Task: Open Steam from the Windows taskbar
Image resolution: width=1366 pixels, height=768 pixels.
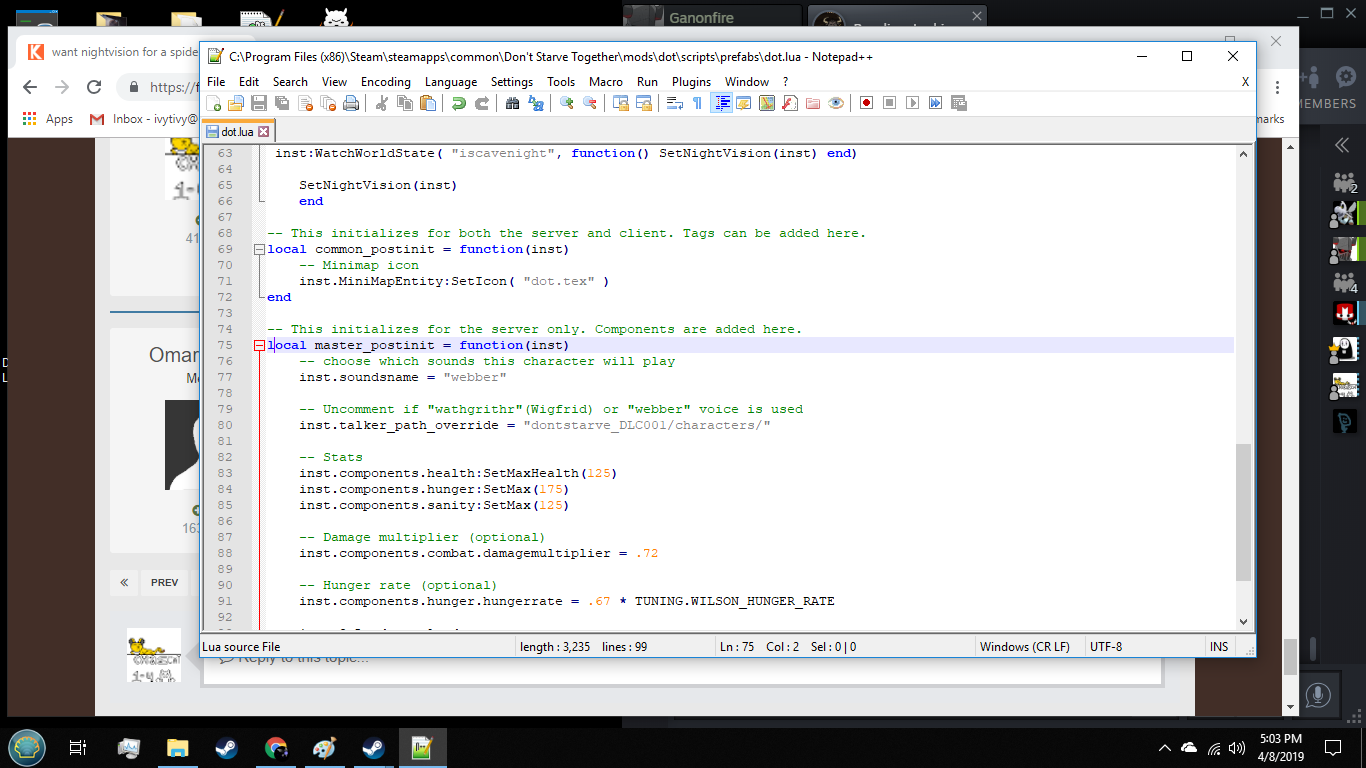Action: pyautogui.click(x=226, y=748)
